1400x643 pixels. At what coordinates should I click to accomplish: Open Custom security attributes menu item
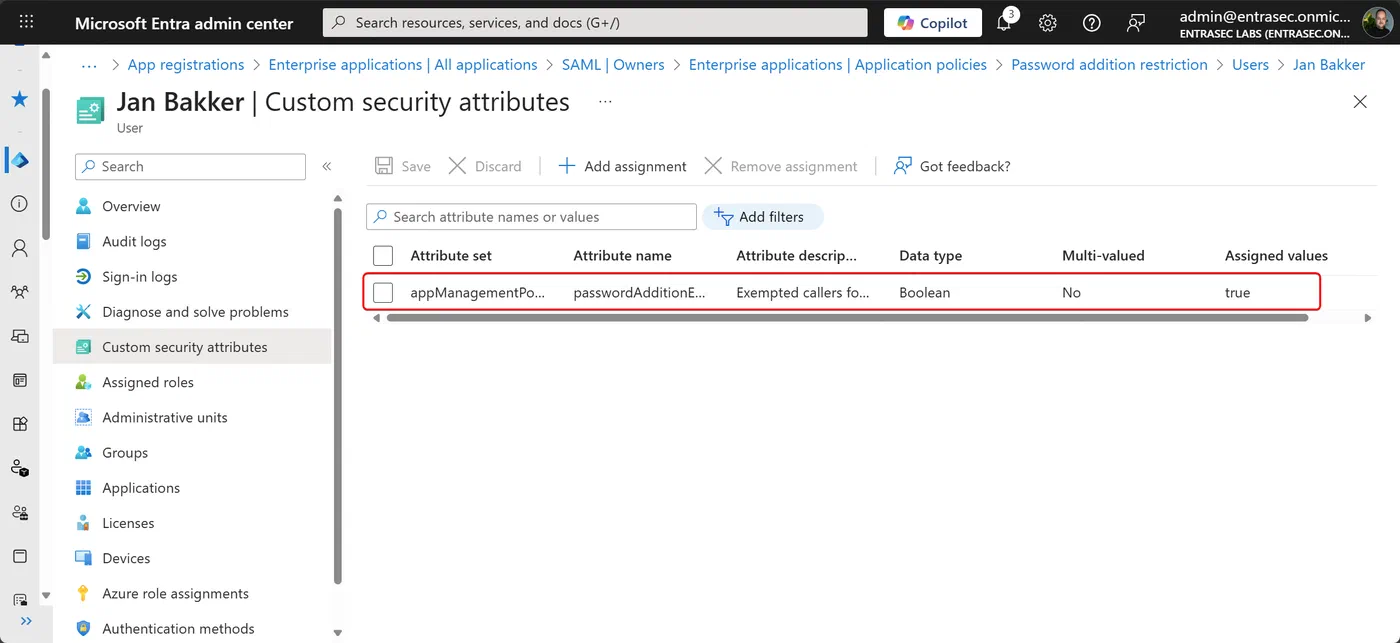(193, 347)
